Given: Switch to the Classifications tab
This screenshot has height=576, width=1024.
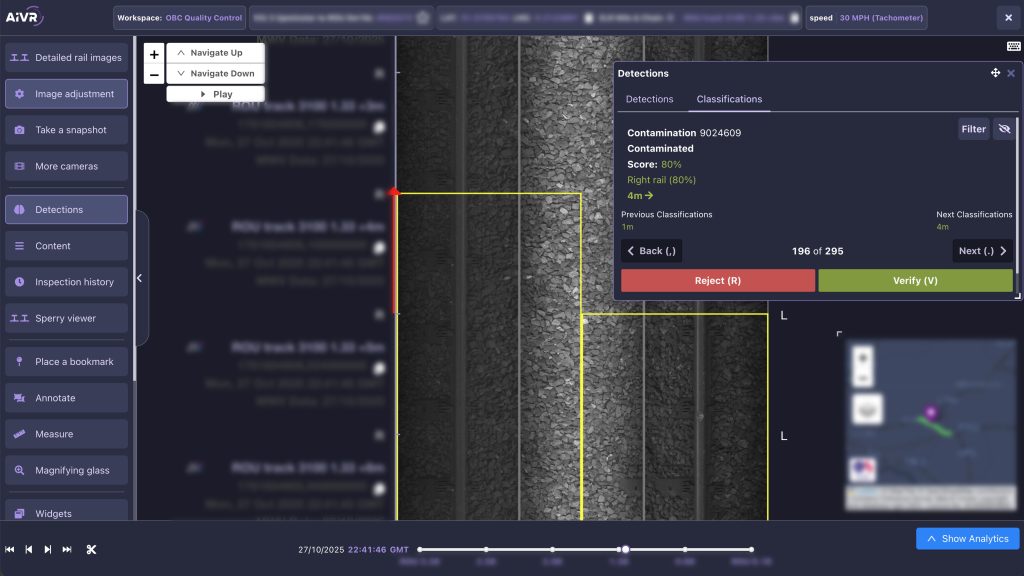Looking at the screenshot, I should (729, 99).
